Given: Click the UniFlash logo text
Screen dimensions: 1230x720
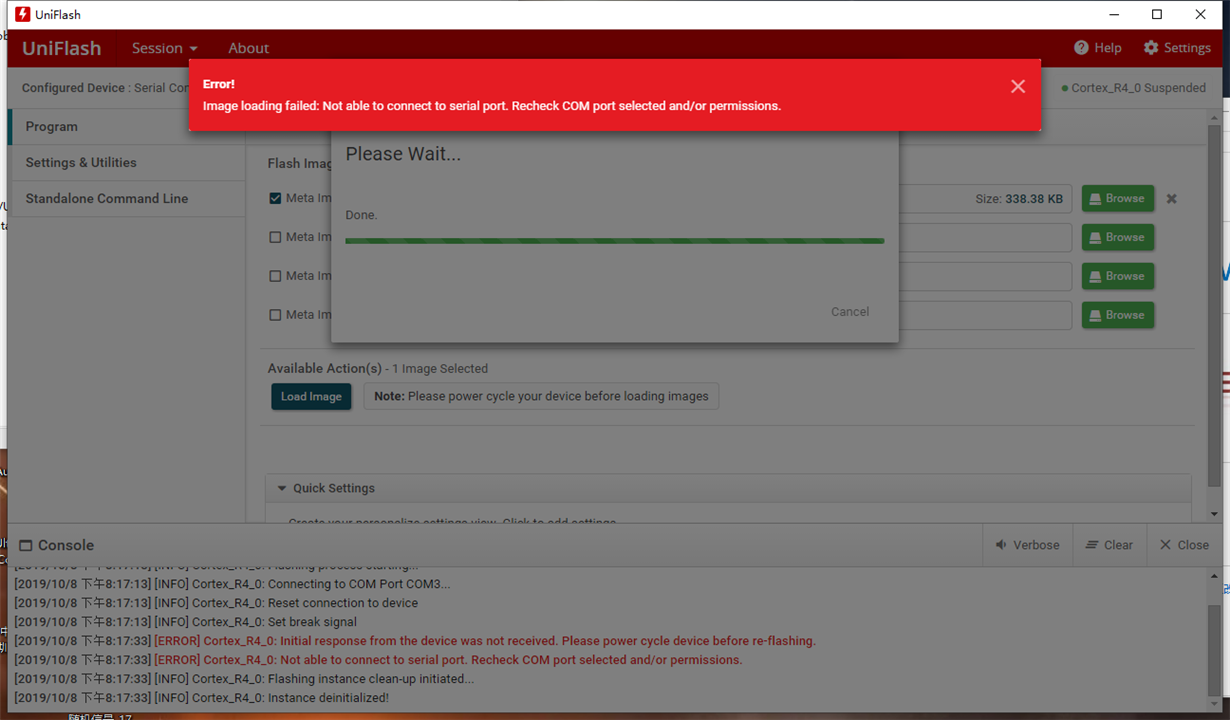Looking at the screenshot, I should click(x=62, y=48).
